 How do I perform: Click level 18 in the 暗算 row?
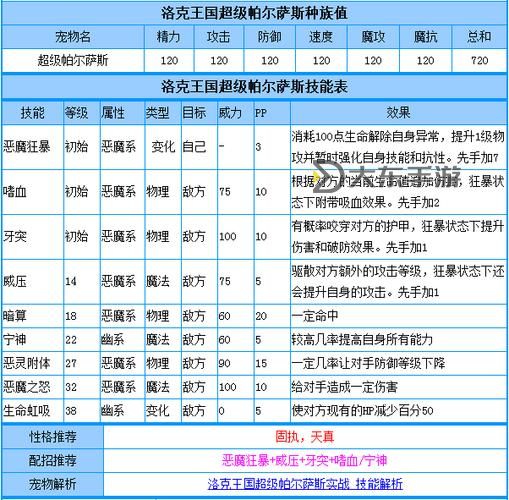pos(71,316)
